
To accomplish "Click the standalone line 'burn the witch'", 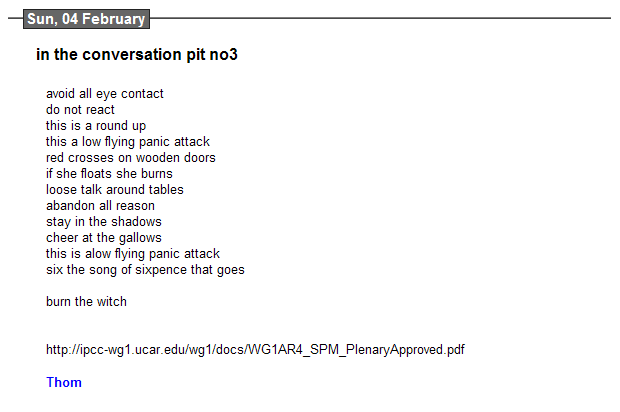I will click(86, 302).
